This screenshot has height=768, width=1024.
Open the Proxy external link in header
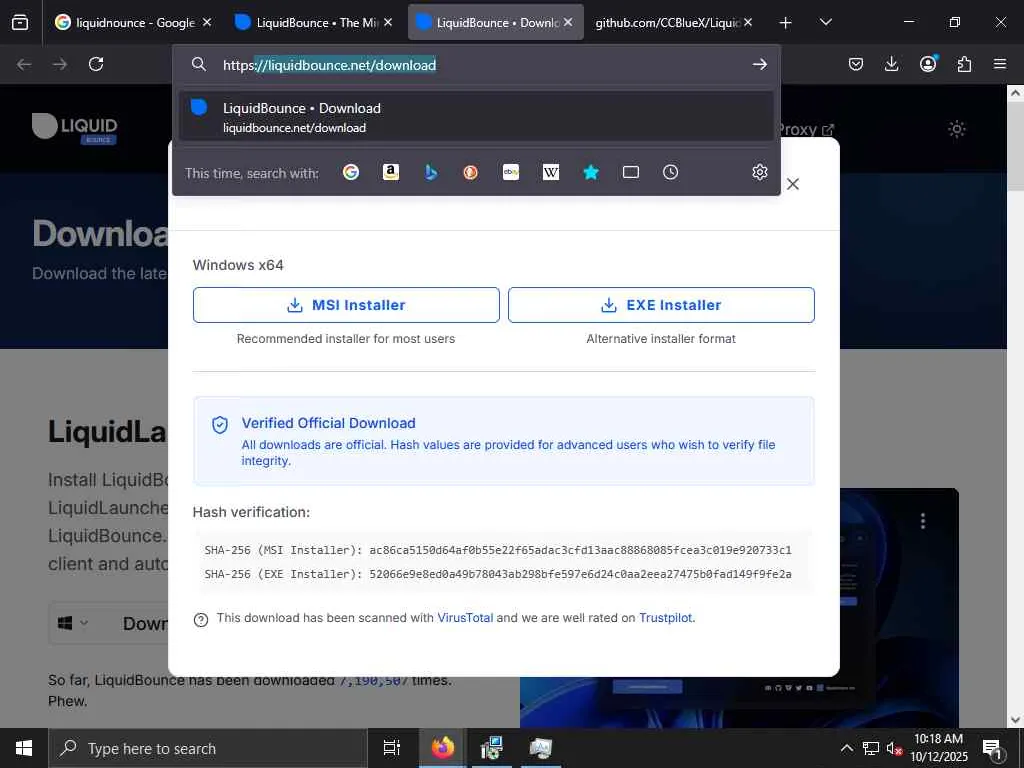click(x=805, y=129)
